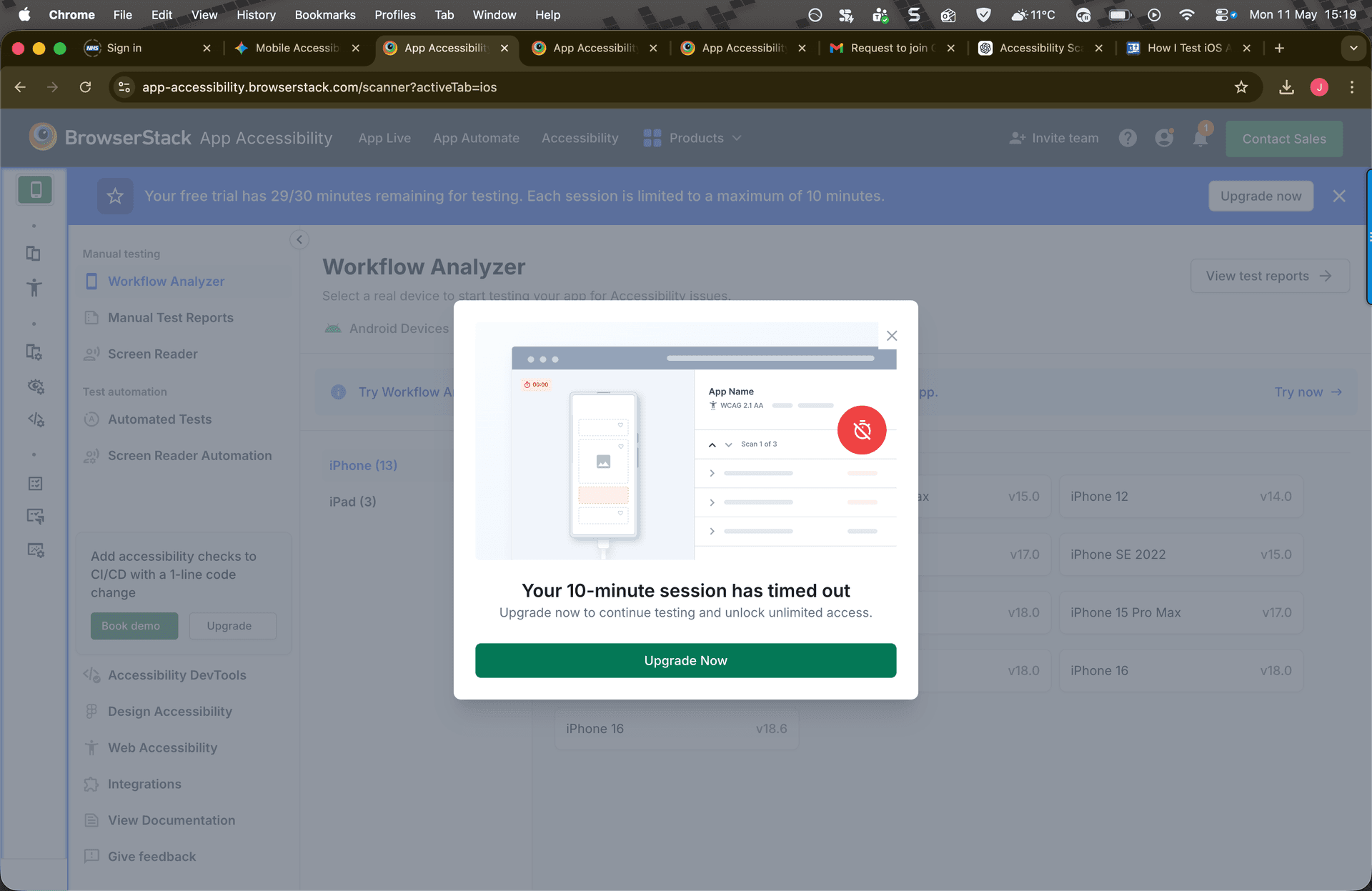Click Invite team

coord(1054,138)
